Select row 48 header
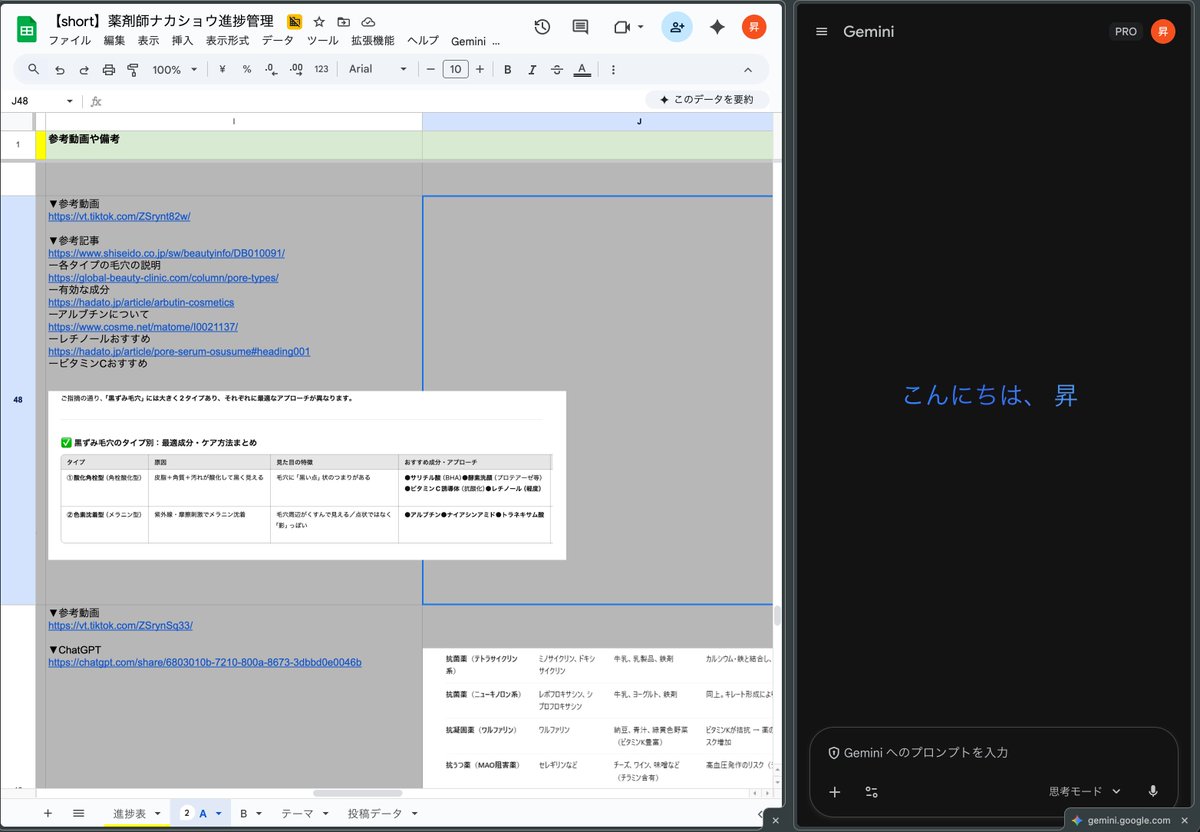This screenshot has height=832, width=1200. point(18,400)
